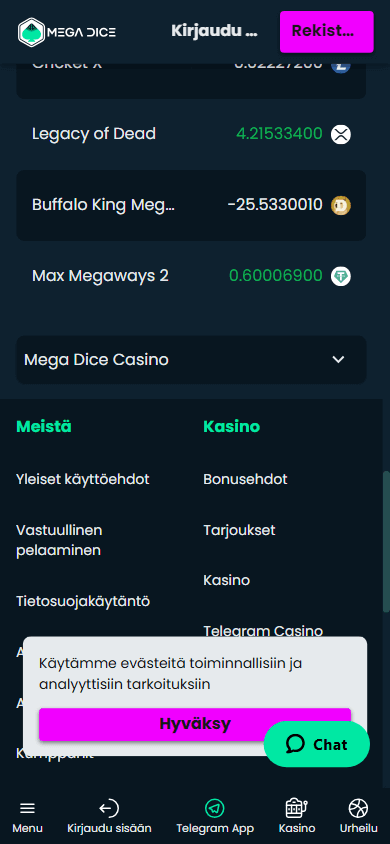Click the chevron in Mega Dice Casino row

click(338, 360)
